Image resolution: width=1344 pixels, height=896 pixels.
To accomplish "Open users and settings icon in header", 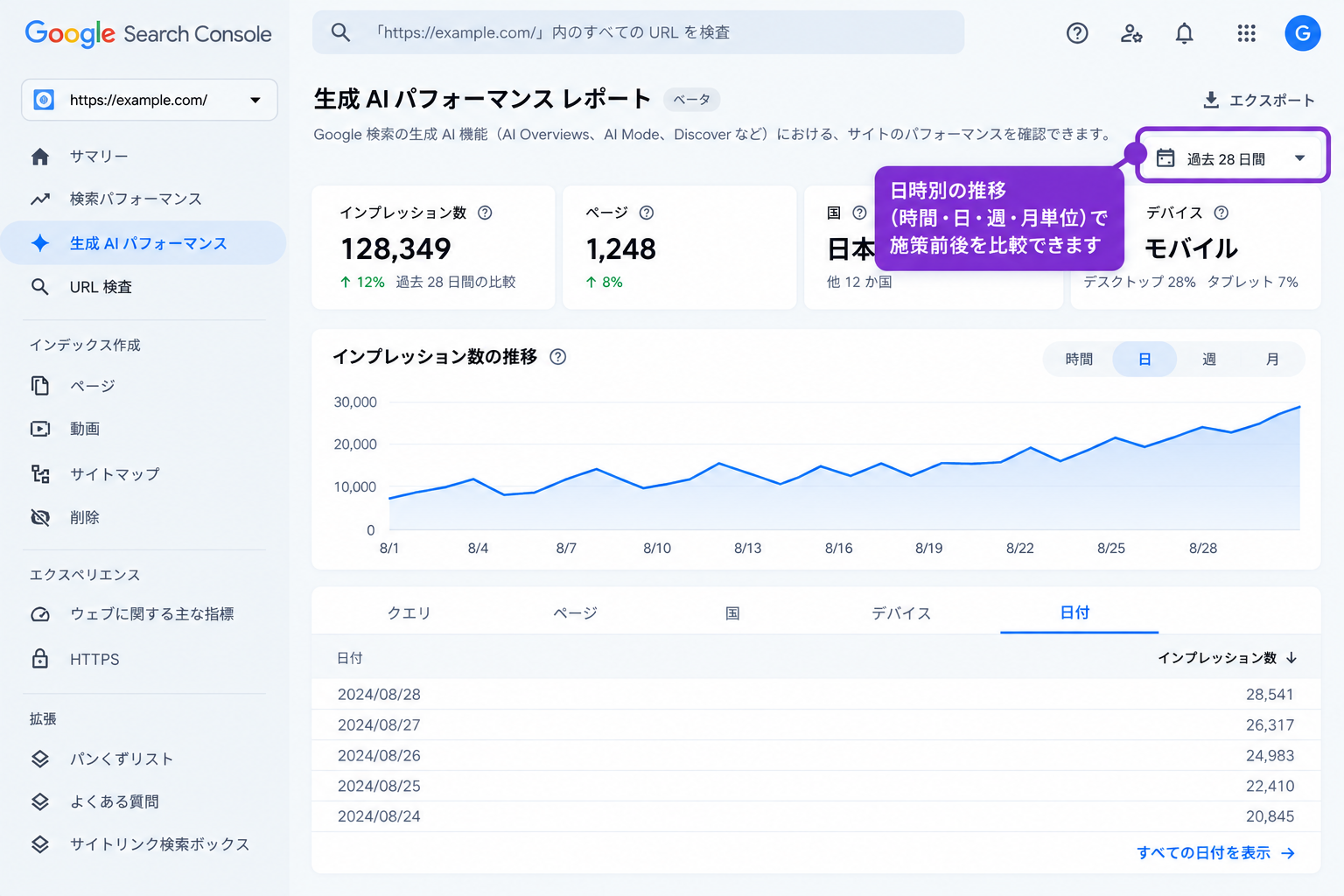I will tap(1131, 33).
